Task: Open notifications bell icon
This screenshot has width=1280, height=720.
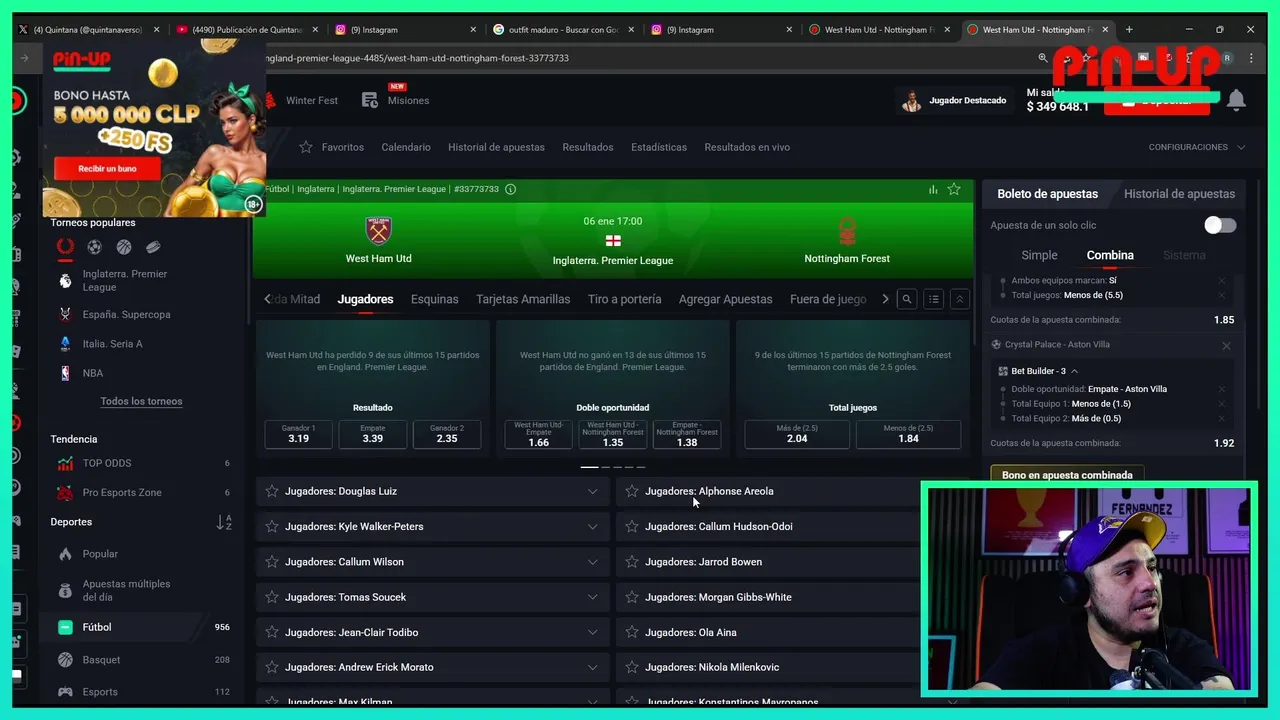Action: tap(1236, 100)
